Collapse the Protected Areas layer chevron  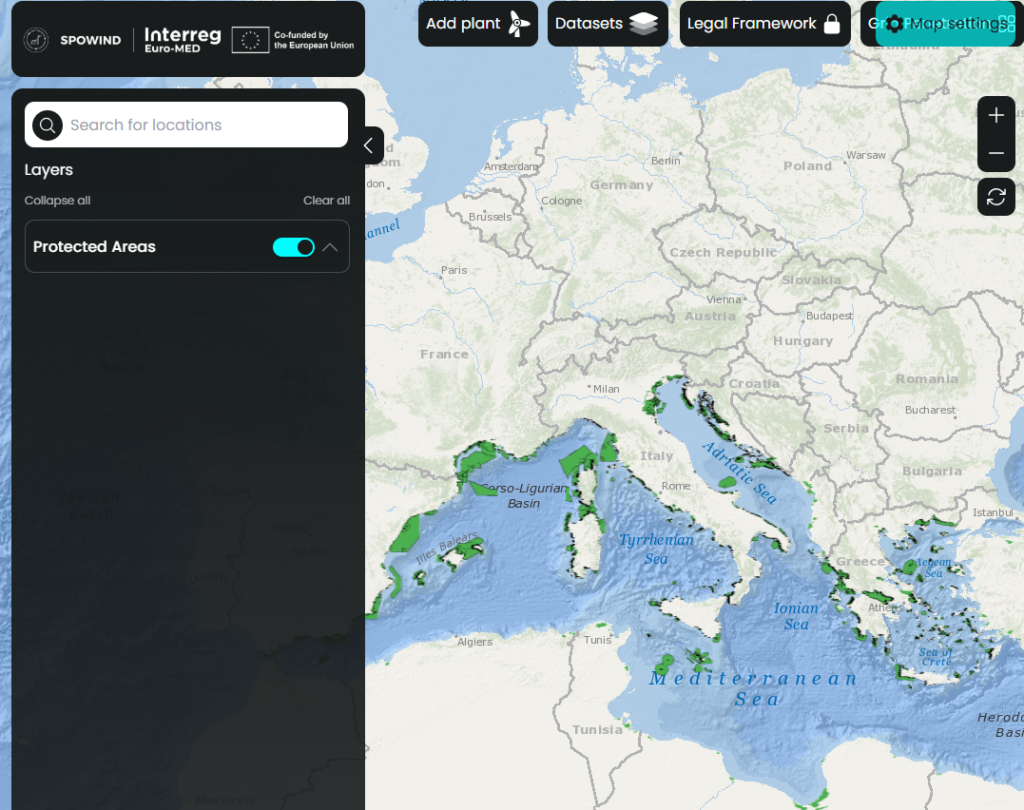(x=329, y=247)
